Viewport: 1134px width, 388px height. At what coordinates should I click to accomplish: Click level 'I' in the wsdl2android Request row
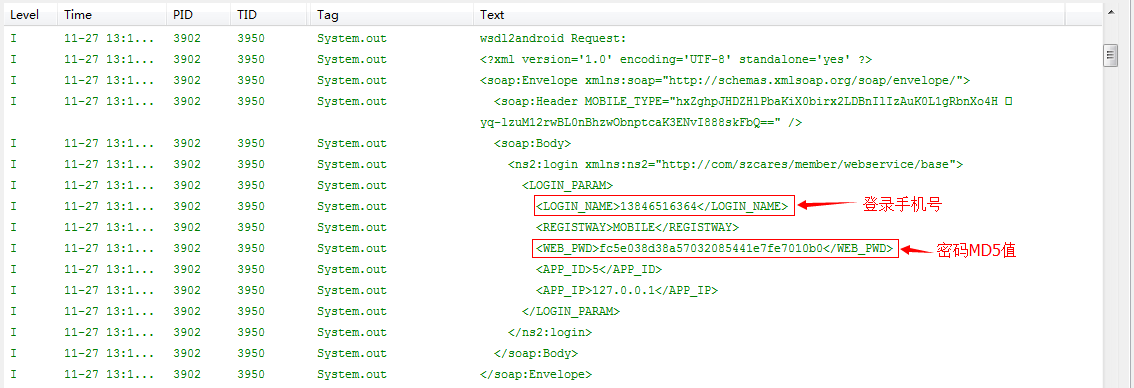coord(13,38)
